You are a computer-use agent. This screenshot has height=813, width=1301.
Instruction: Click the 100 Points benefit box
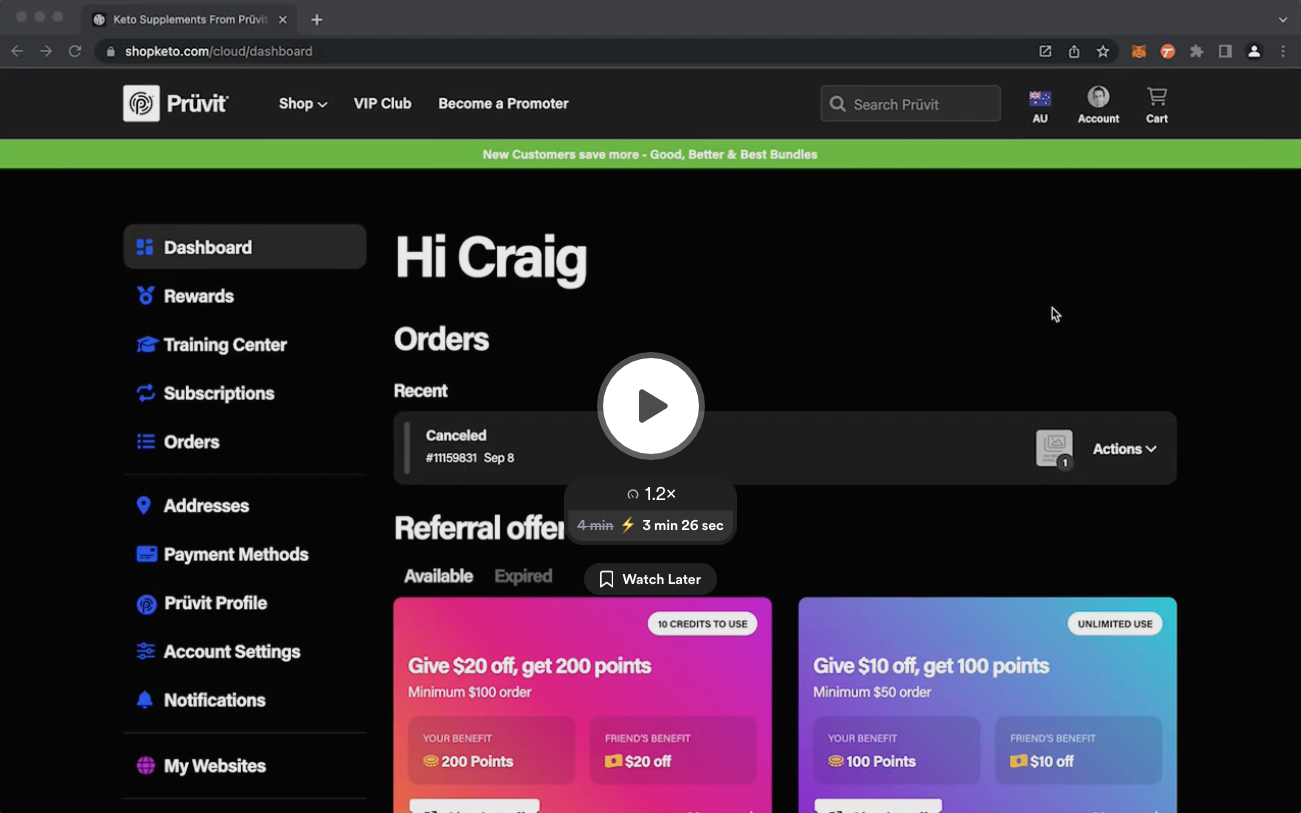897,750
